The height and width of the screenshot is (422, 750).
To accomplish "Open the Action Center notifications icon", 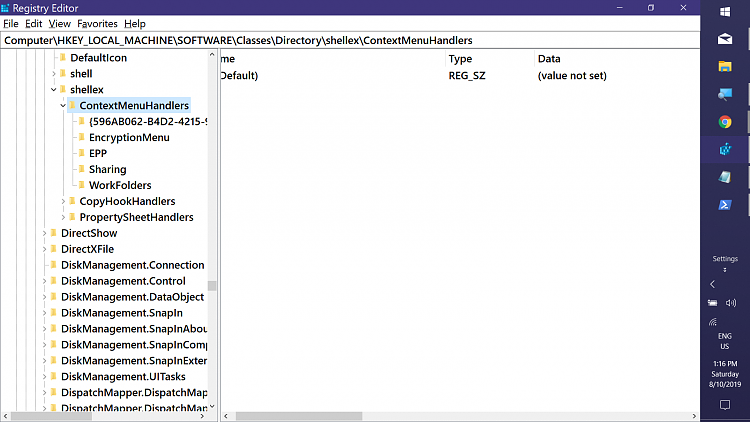I will click(x=725, y=405).
